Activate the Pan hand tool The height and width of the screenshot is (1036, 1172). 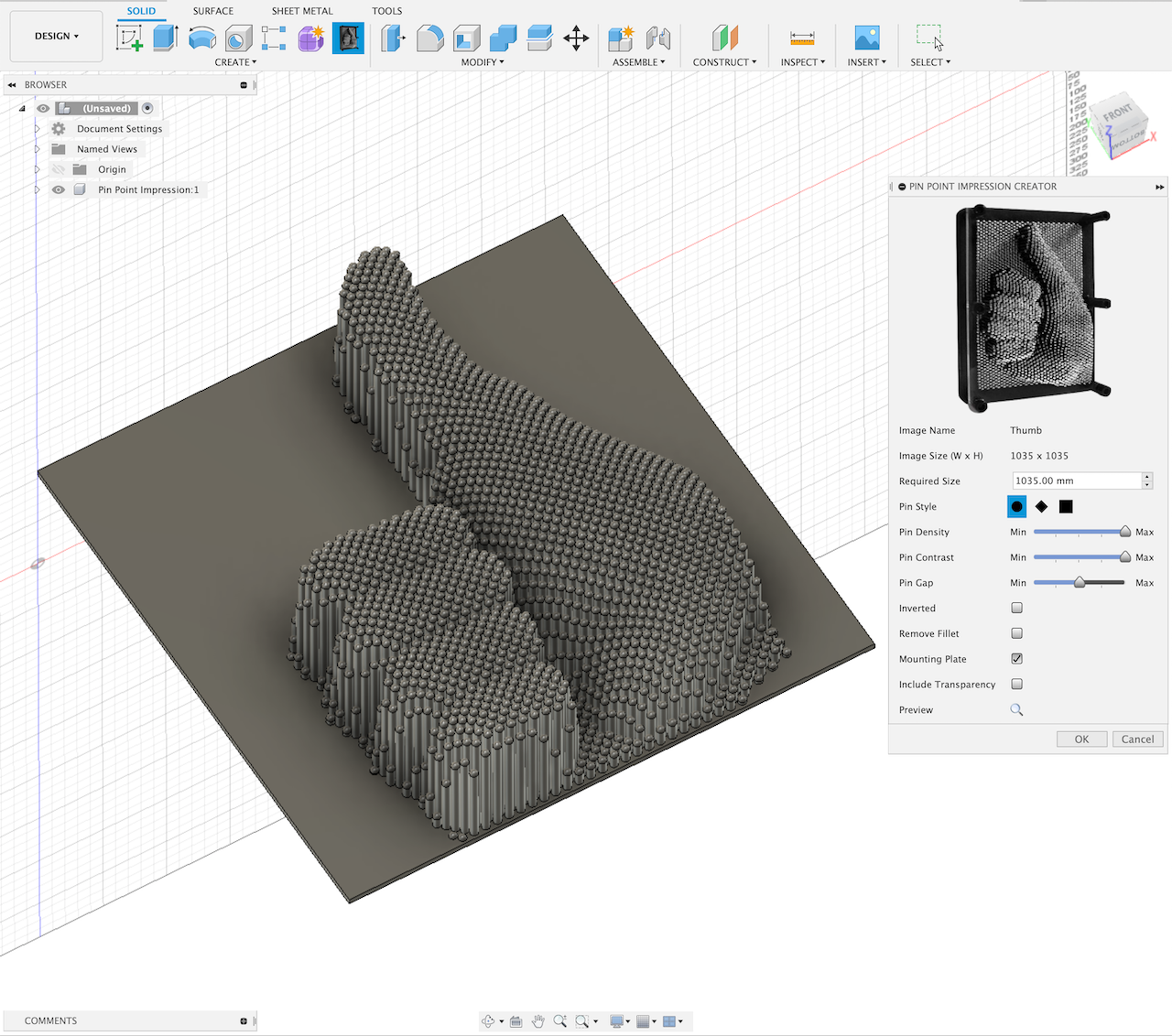click(x=538, y=1021)
